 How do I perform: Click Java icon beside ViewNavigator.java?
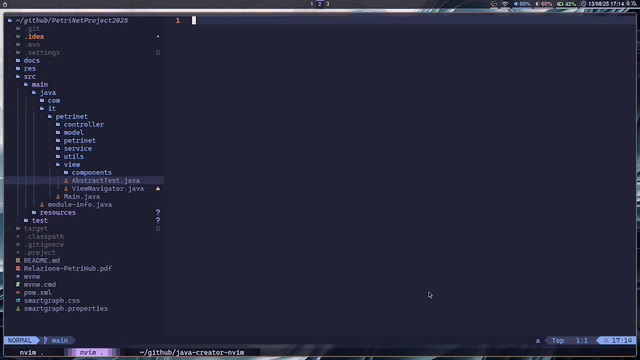pyautogui.click(x=66, y=189)
